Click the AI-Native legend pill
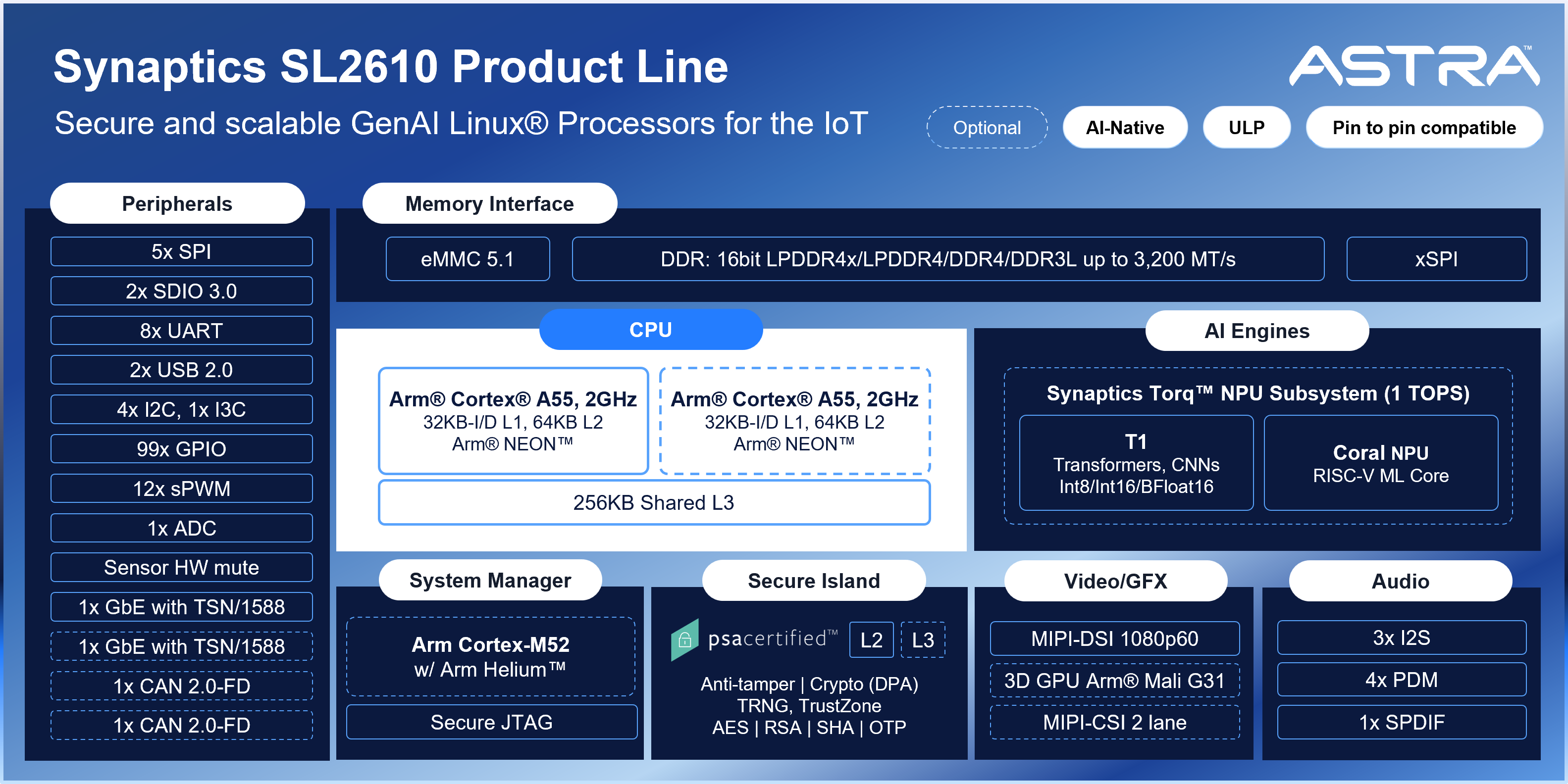 [1124, 128]
